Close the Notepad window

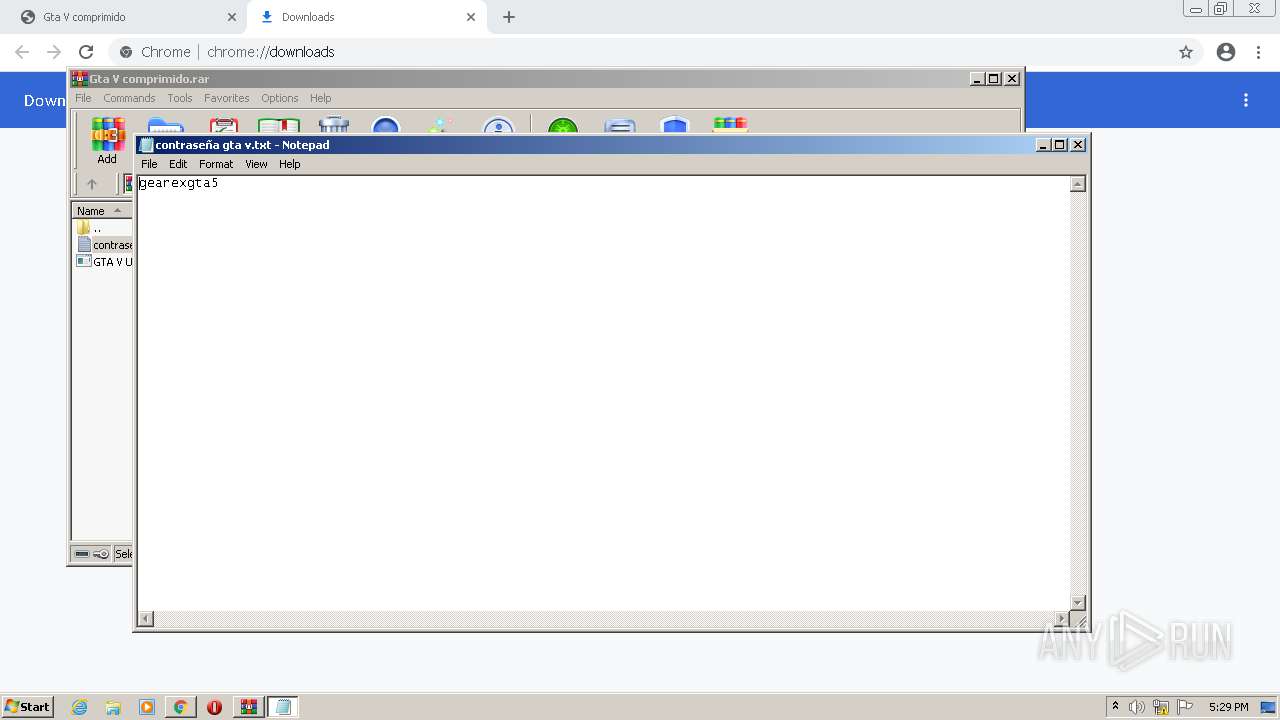coord(1078,145)
